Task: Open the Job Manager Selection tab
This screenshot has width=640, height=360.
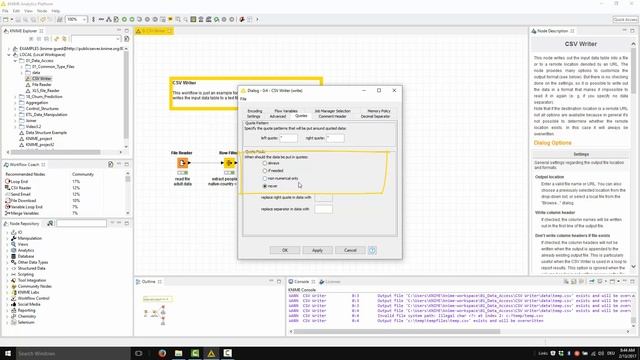Action: (332, 111)
